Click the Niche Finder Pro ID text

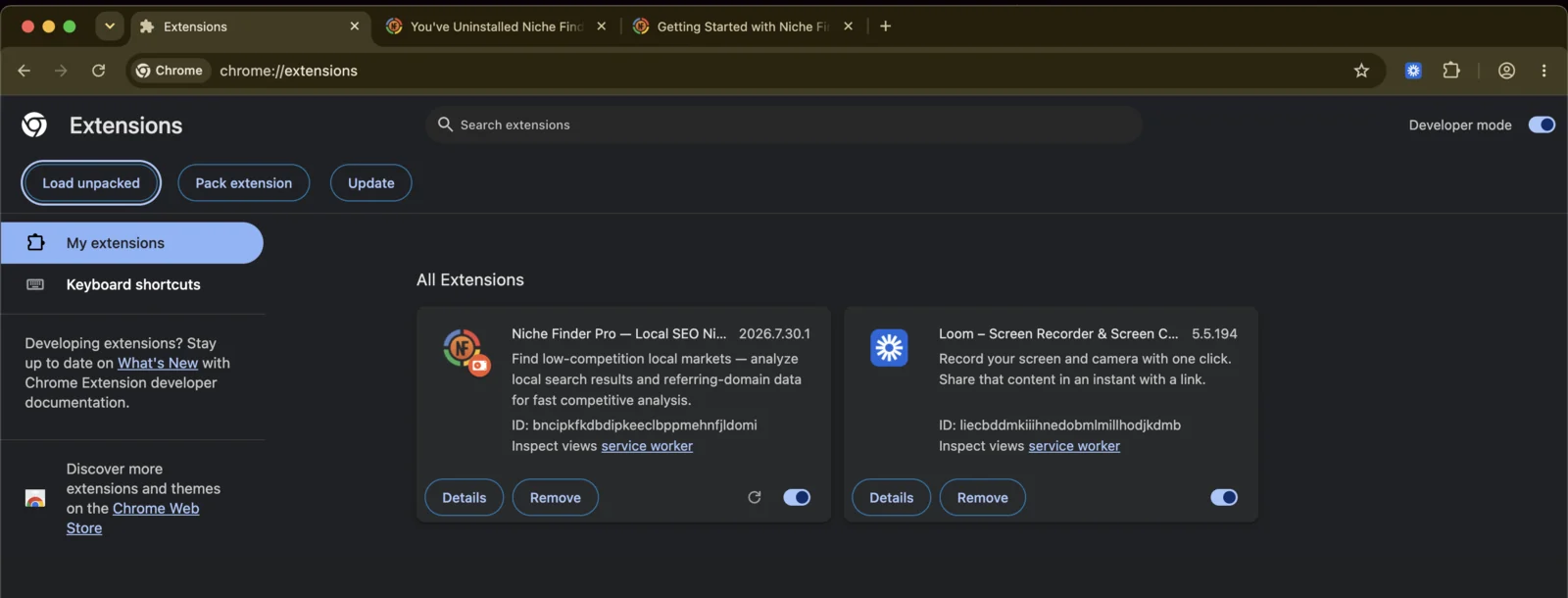(634, 425)
